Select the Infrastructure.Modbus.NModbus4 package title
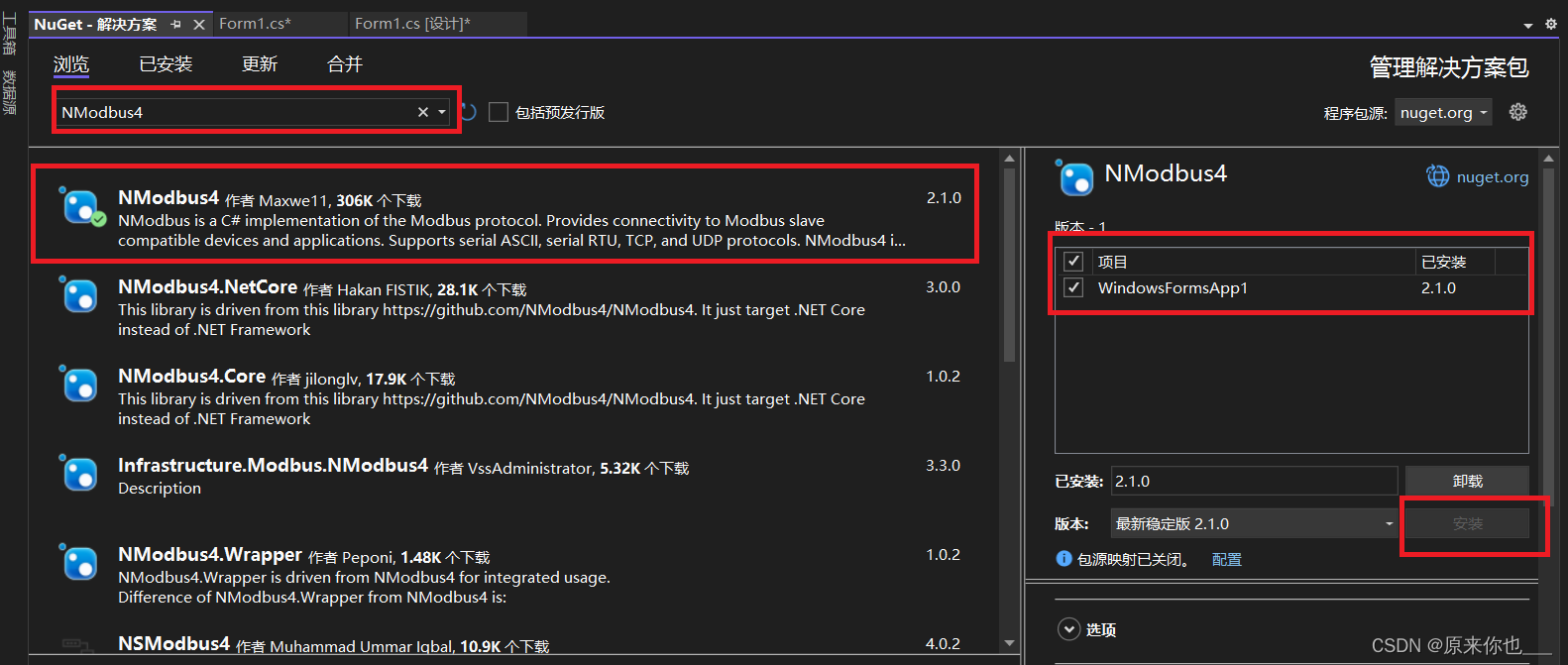 coord(273,465)
